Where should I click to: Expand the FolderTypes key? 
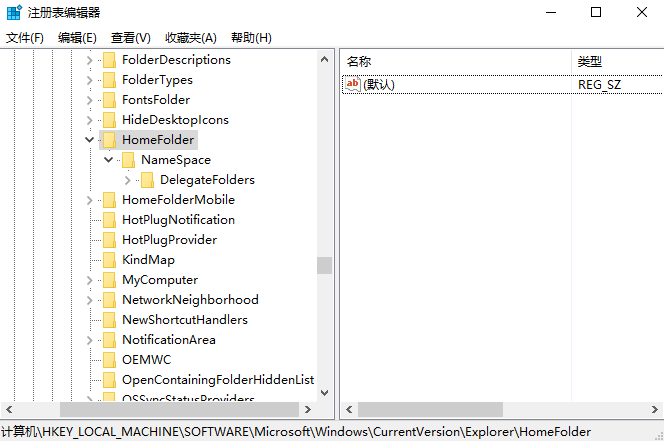(89, 80)
